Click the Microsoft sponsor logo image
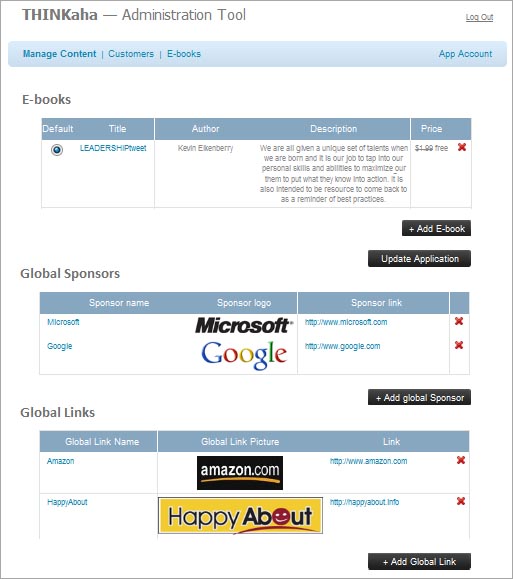The image size is (513, 579). coord(244,325)
